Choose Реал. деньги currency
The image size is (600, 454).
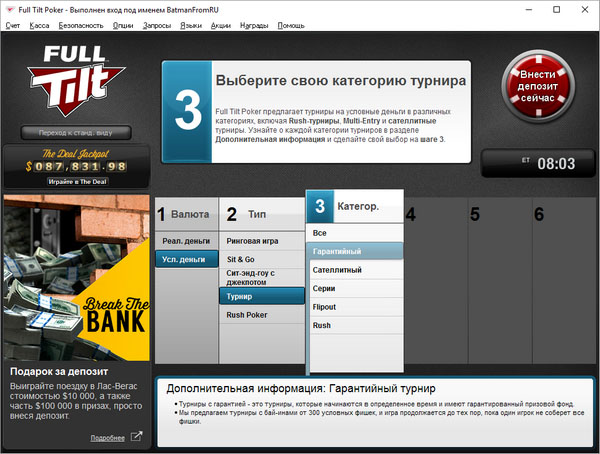pyautogui.click(x=186, y=241)
